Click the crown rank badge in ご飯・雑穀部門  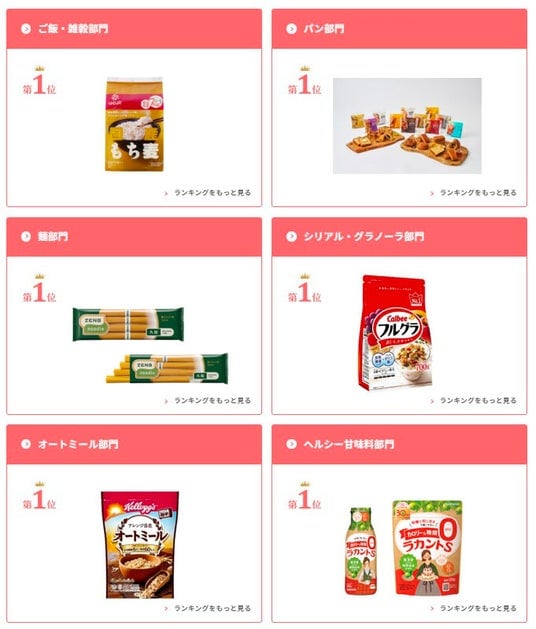click(x=39, y=80)
